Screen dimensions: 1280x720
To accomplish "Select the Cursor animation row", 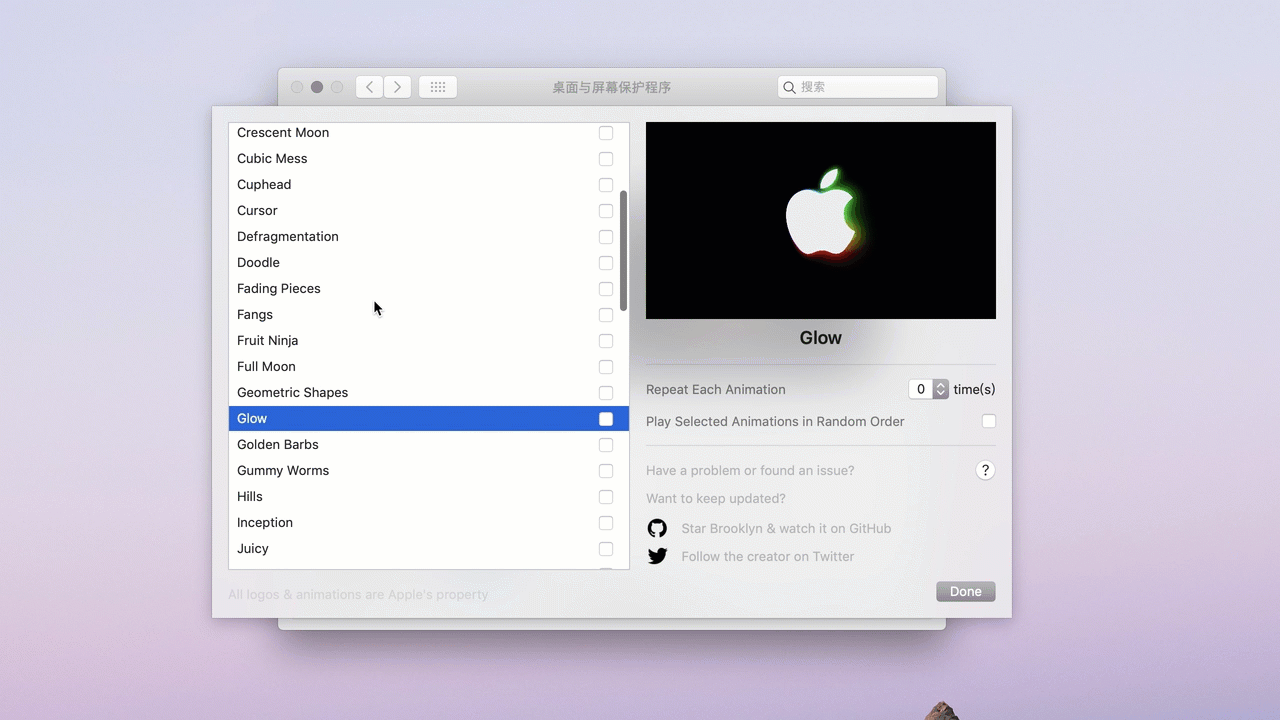I will [x=429, y=211].
